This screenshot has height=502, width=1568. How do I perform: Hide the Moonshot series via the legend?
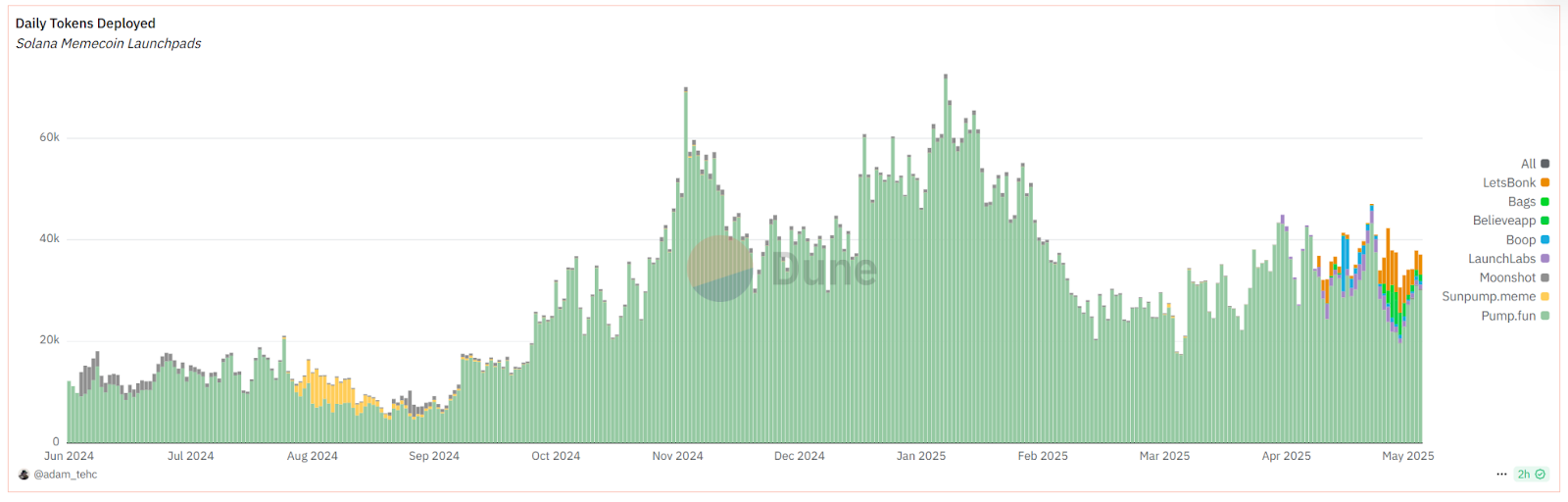1507,277
